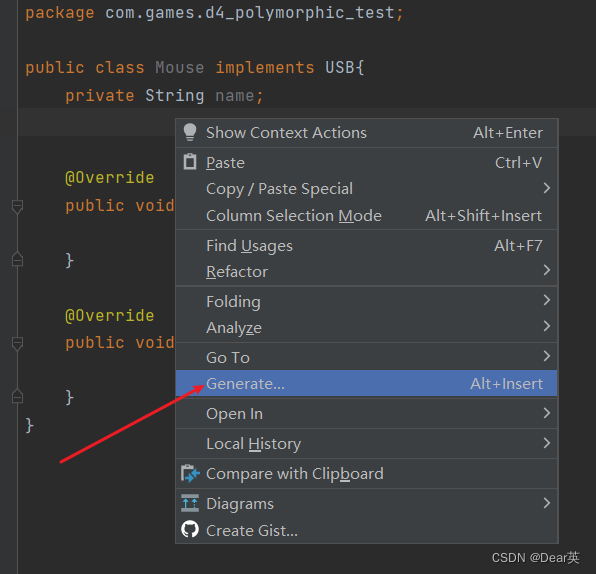Click the String type keyword
596x574 pixels.
174,95
